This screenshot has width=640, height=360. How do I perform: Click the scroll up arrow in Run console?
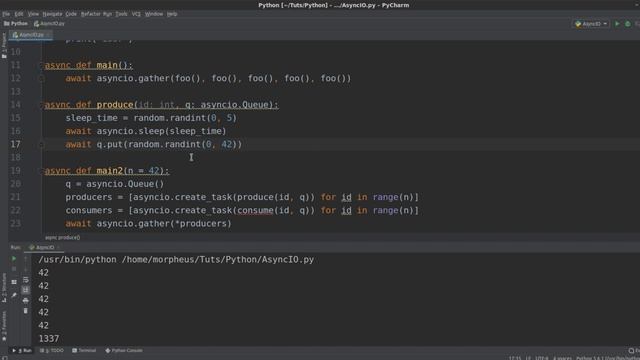pyautogui.click(x=26, y=259)
